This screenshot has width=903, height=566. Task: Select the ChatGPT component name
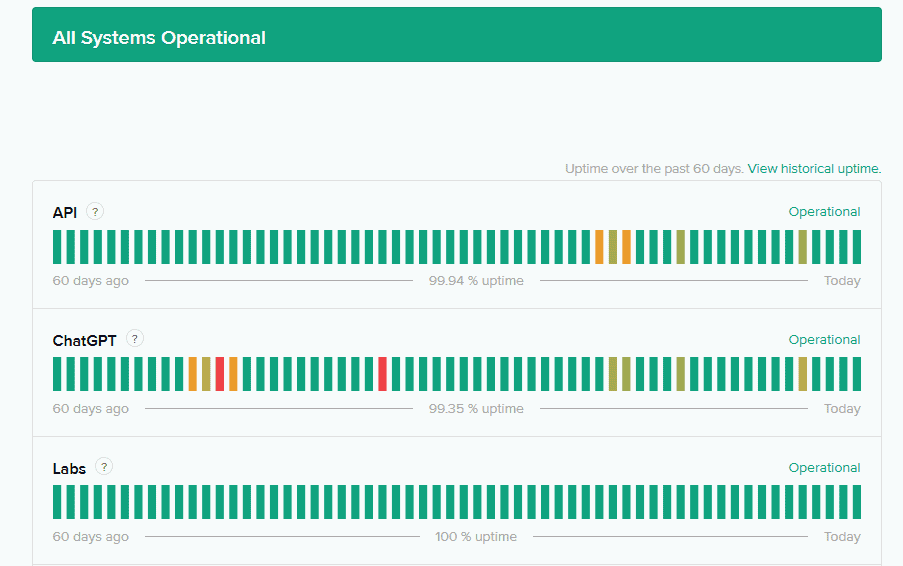pyautogui.click(x=84, y=340)
